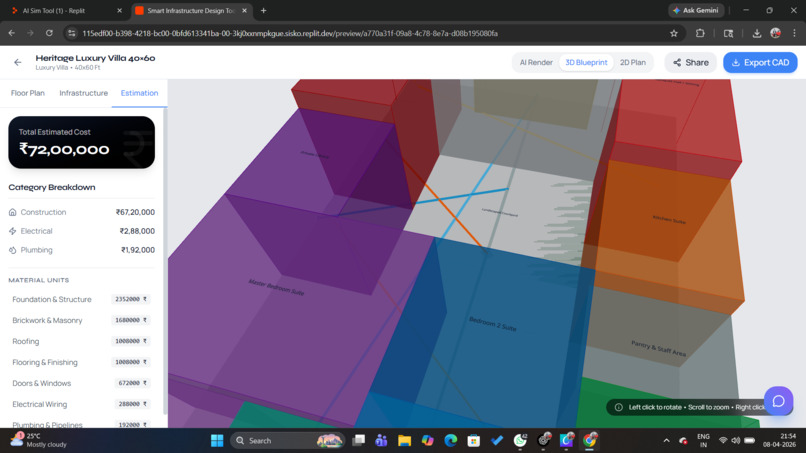Click the Doors & Windows value 672000
The height and width of the screenshot is (453, 806).
(131, 383)
